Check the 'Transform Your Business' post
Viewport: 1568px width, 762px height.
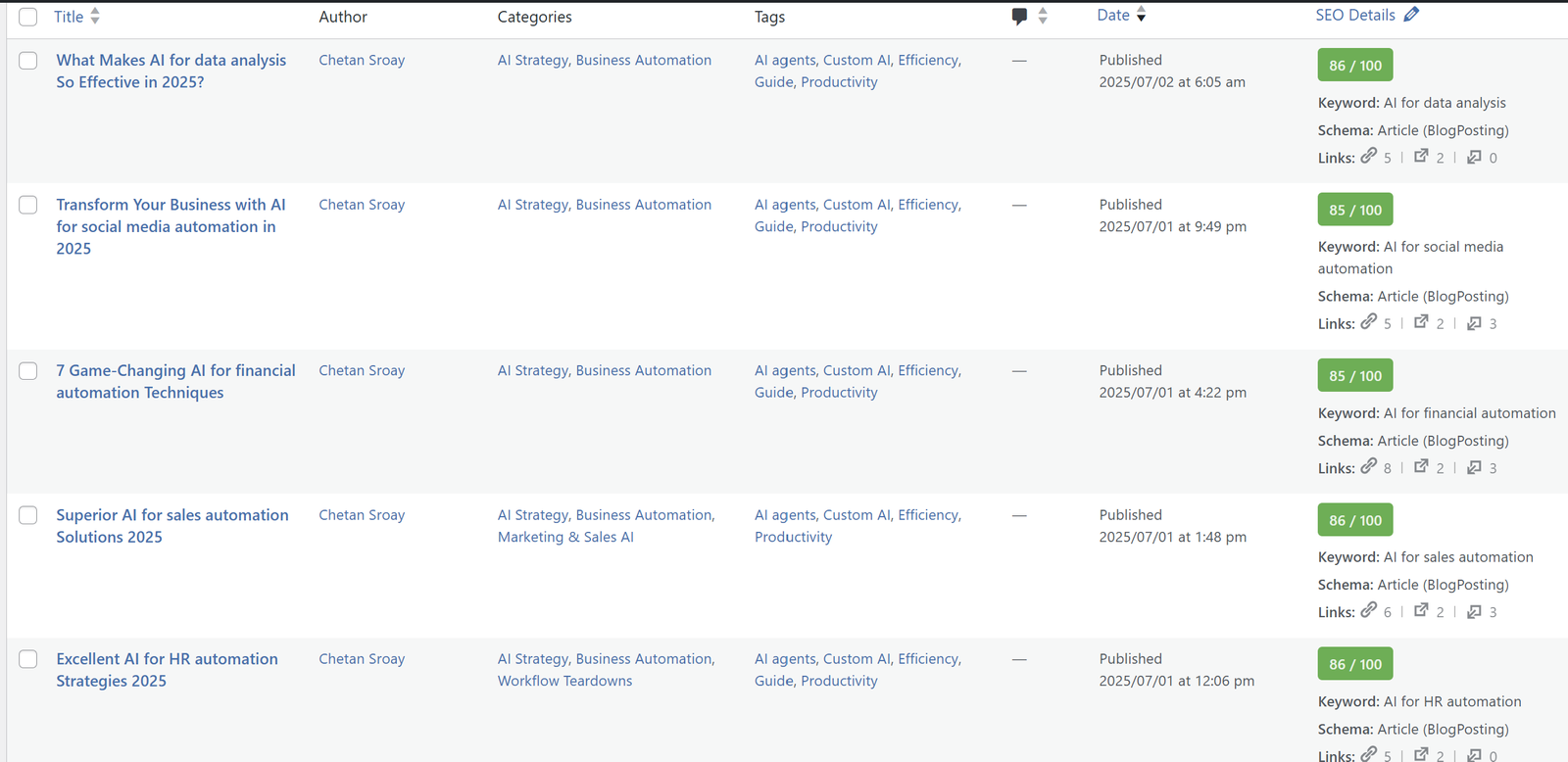28,205
